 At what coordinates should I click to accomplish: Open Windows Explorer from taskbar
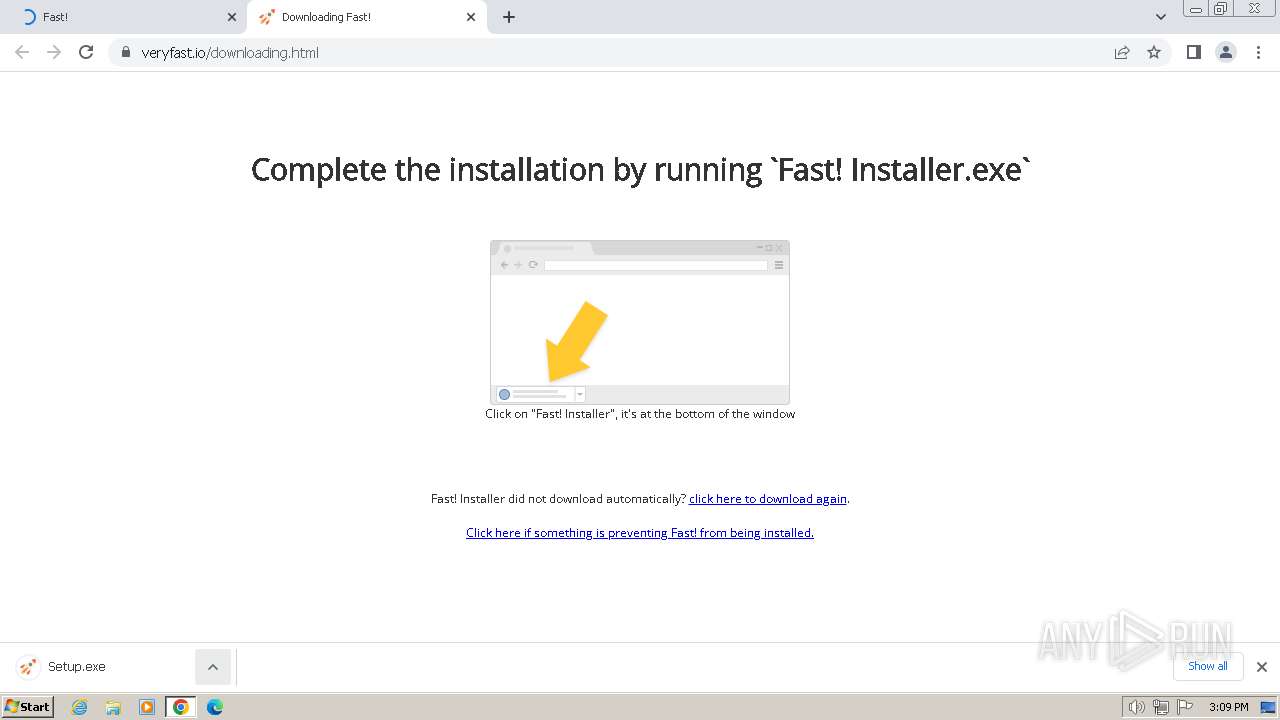pos(113,707)
